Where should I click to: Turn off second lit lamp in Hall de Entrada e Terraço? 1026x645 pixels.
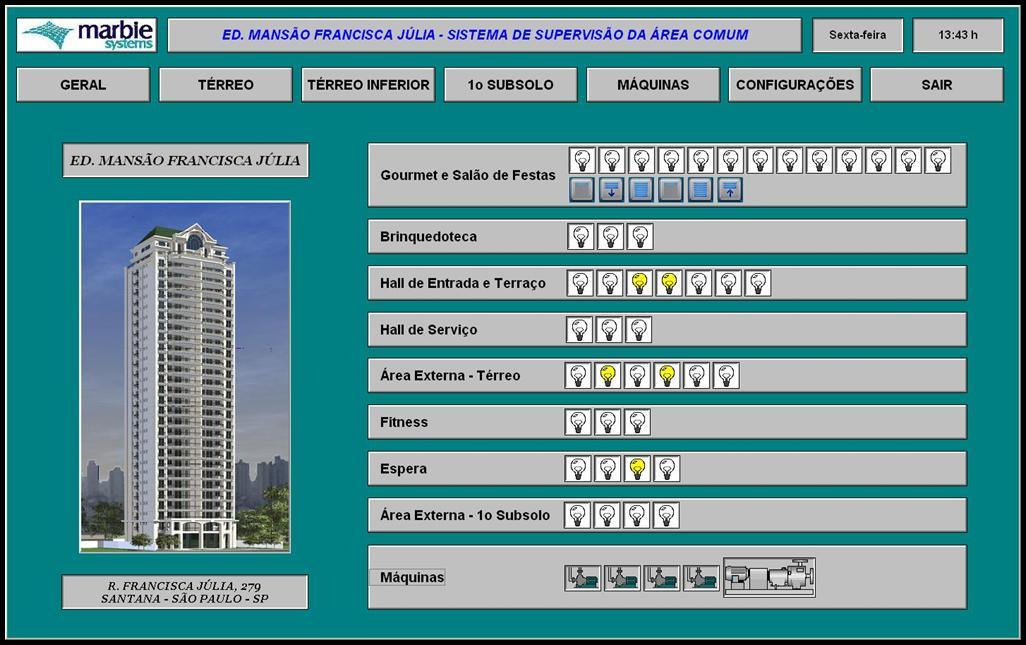[669, 283]
